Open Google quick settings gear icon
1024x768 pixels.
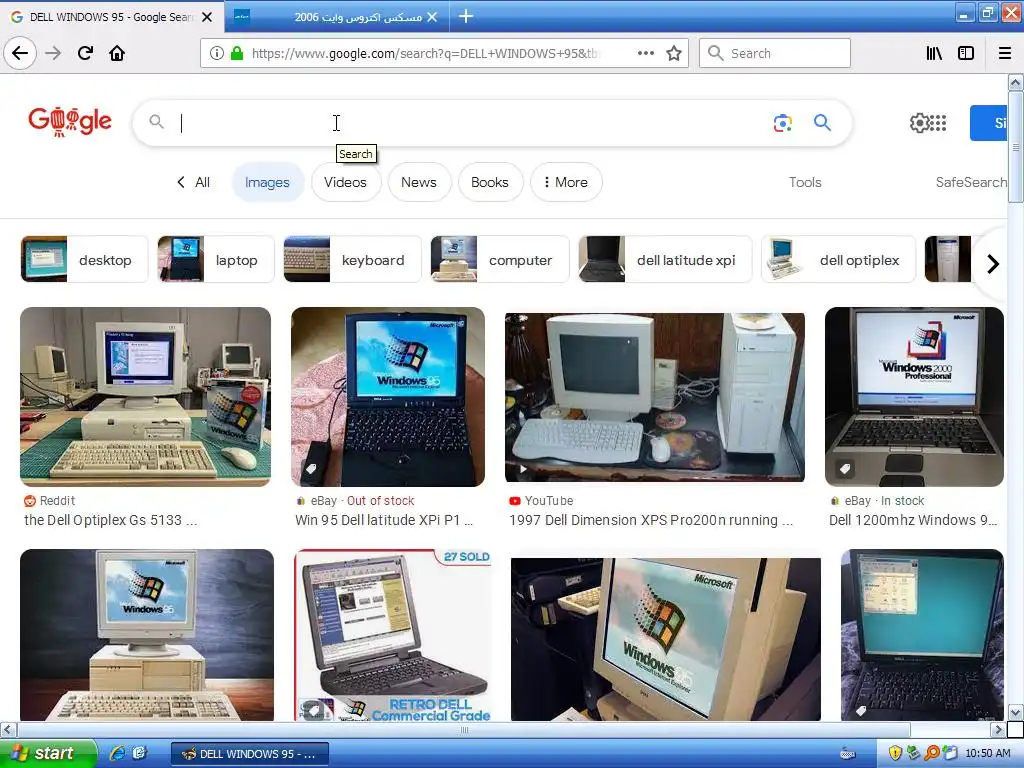tap(919, 122)
